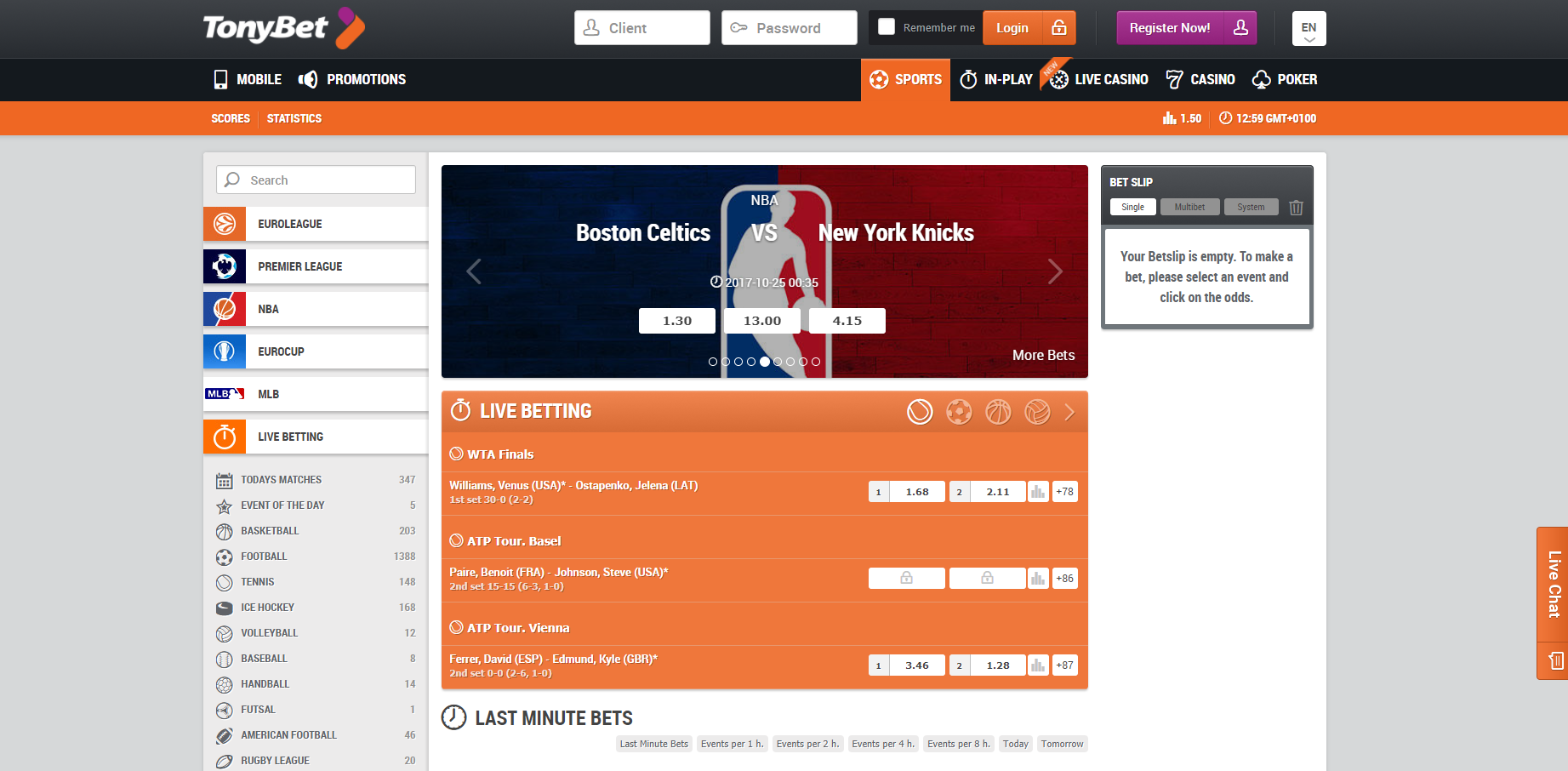Screen dimensions: 1568x771
Task: Open statistics icon for Williams - Ostapenko match
Action: point(1038,492)
